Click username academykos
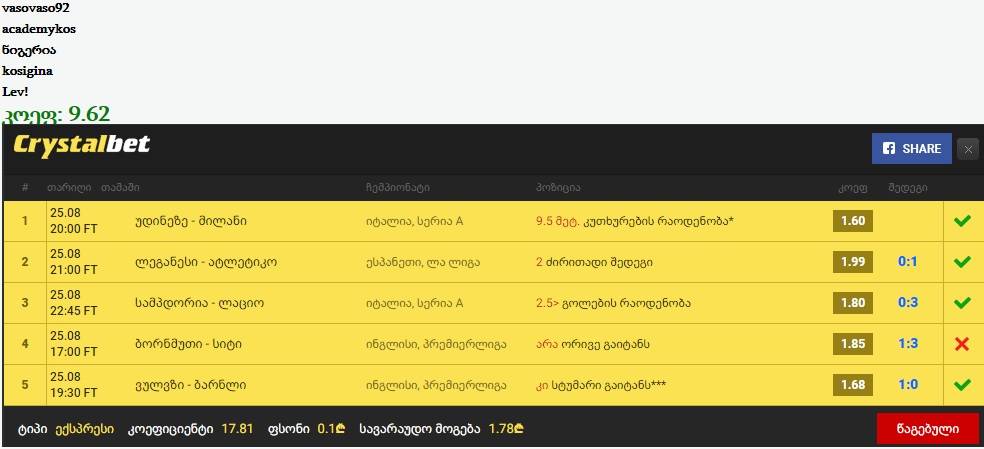This screenshot has height=449, width=984. click(39, 29)
